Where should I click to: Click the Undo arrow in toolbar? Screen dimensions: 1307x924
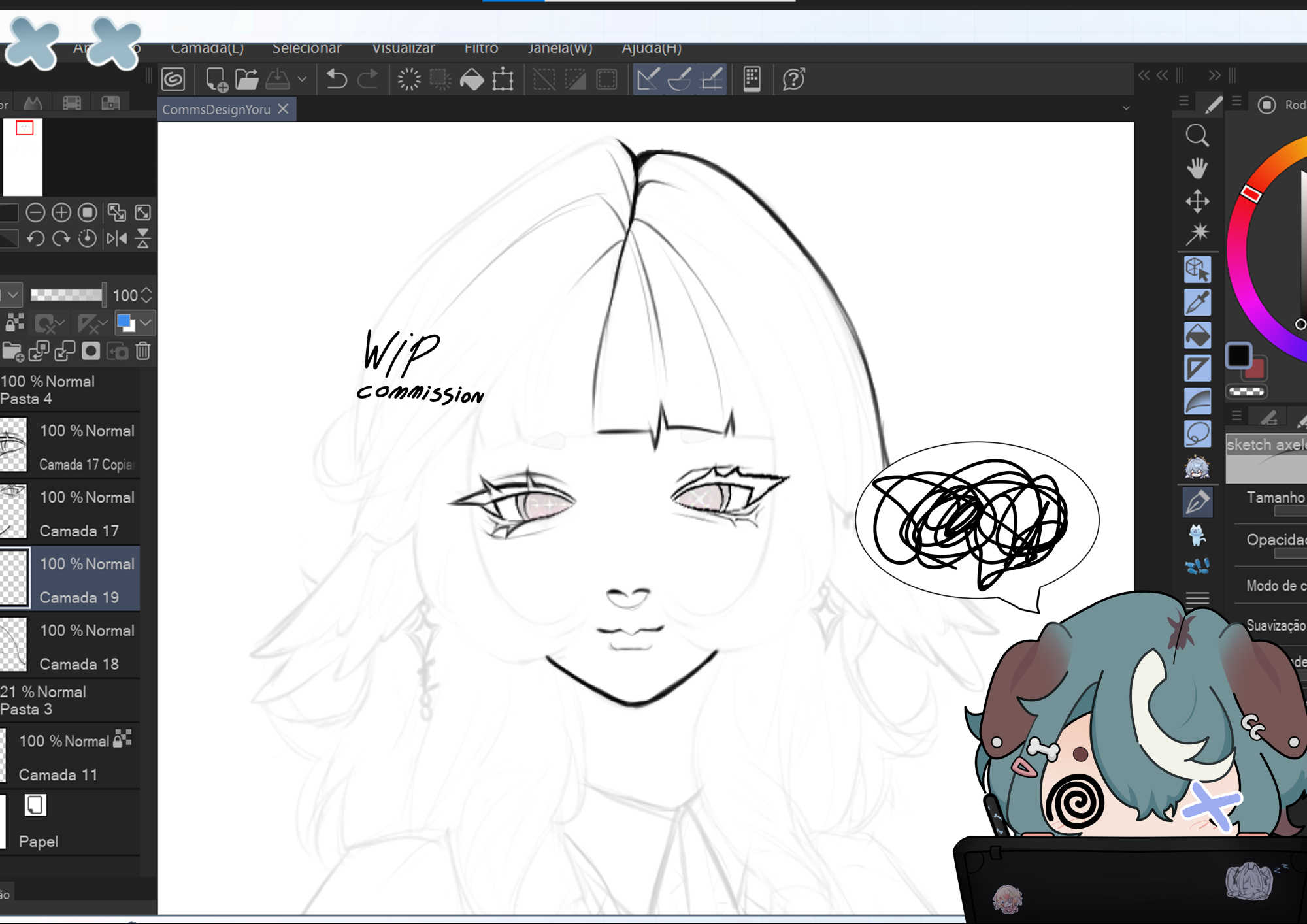[x=336, y=80]
